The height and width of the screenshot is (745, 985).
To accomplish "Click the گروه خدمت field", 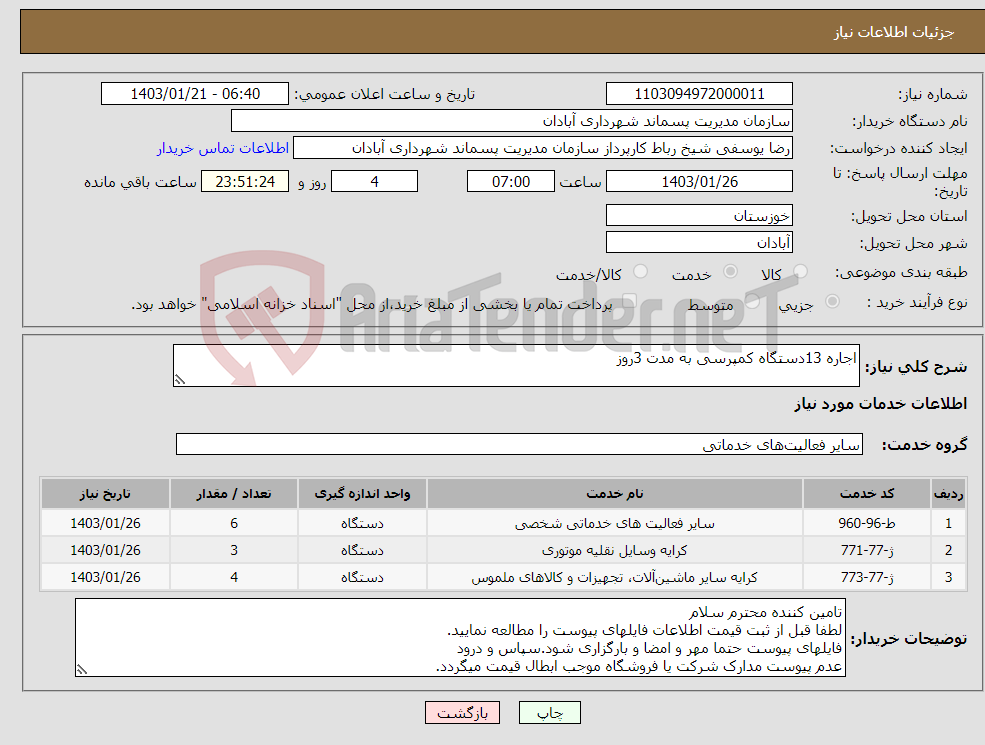I will [519, 444].
